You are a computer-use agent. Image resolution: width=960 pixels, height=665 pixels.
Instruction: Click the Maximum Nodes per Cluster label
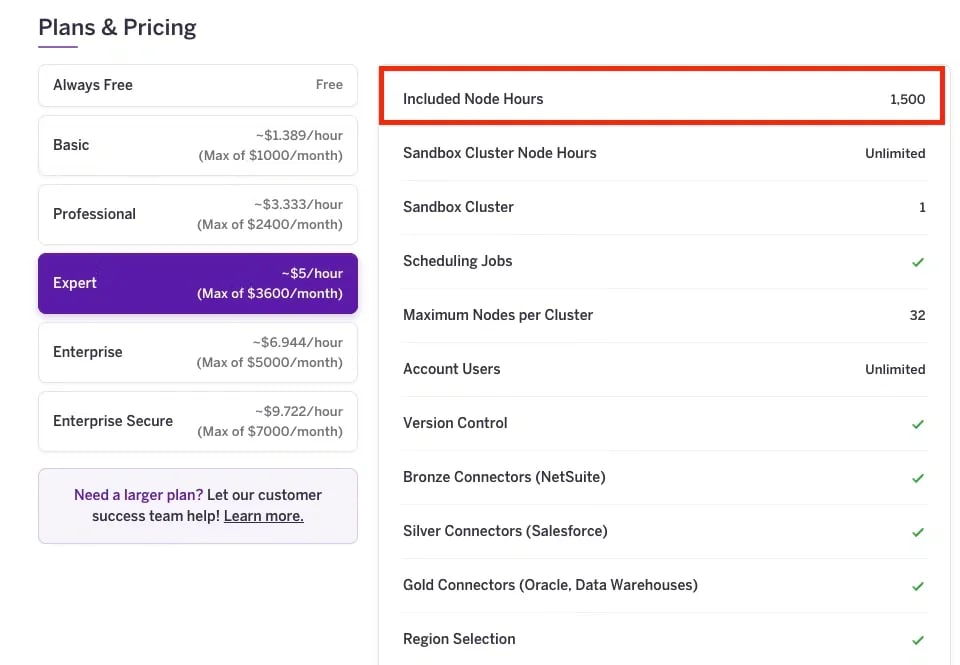coord(498,315)
